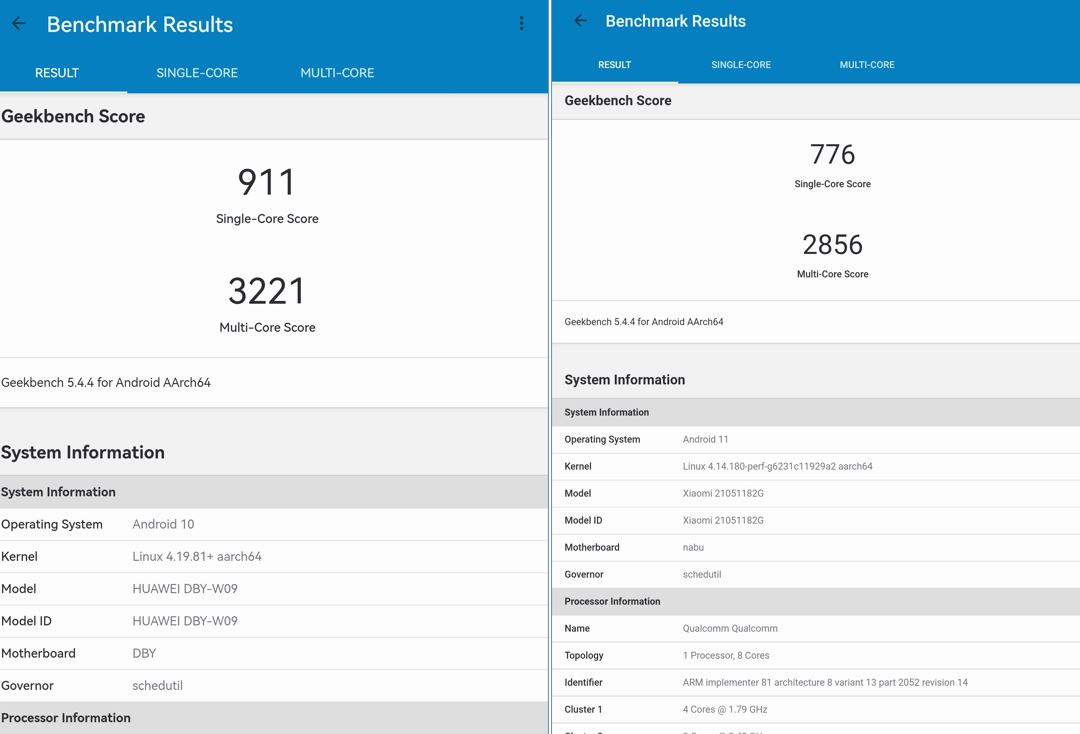This screenshot has height=734, width=1080.
Task: Click Xiaomi 21051182G Model value
Action: 723,493
